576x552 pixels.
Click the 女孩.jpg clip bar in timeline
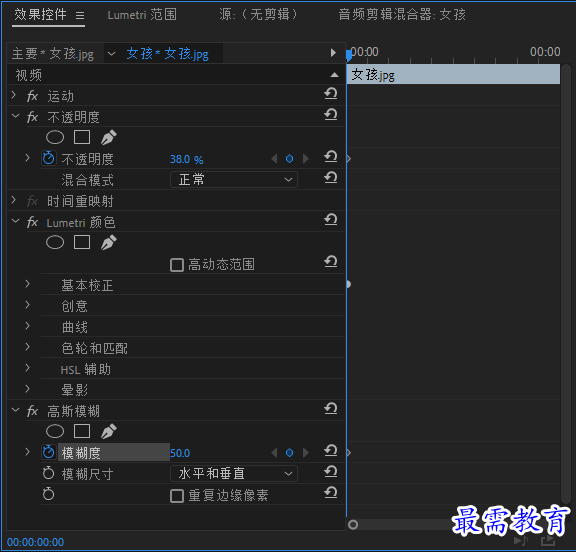click(453, 75)
